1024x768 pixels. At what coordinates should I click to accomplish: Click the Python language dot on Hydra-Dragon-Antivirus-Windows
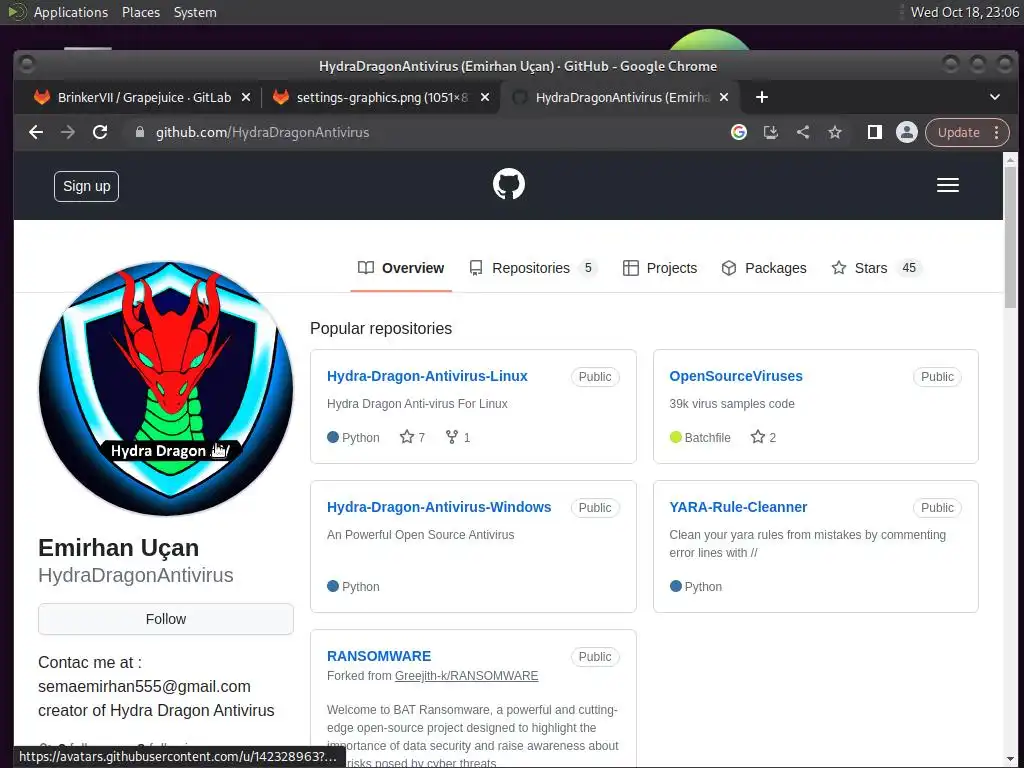click(x=333, y=586)
